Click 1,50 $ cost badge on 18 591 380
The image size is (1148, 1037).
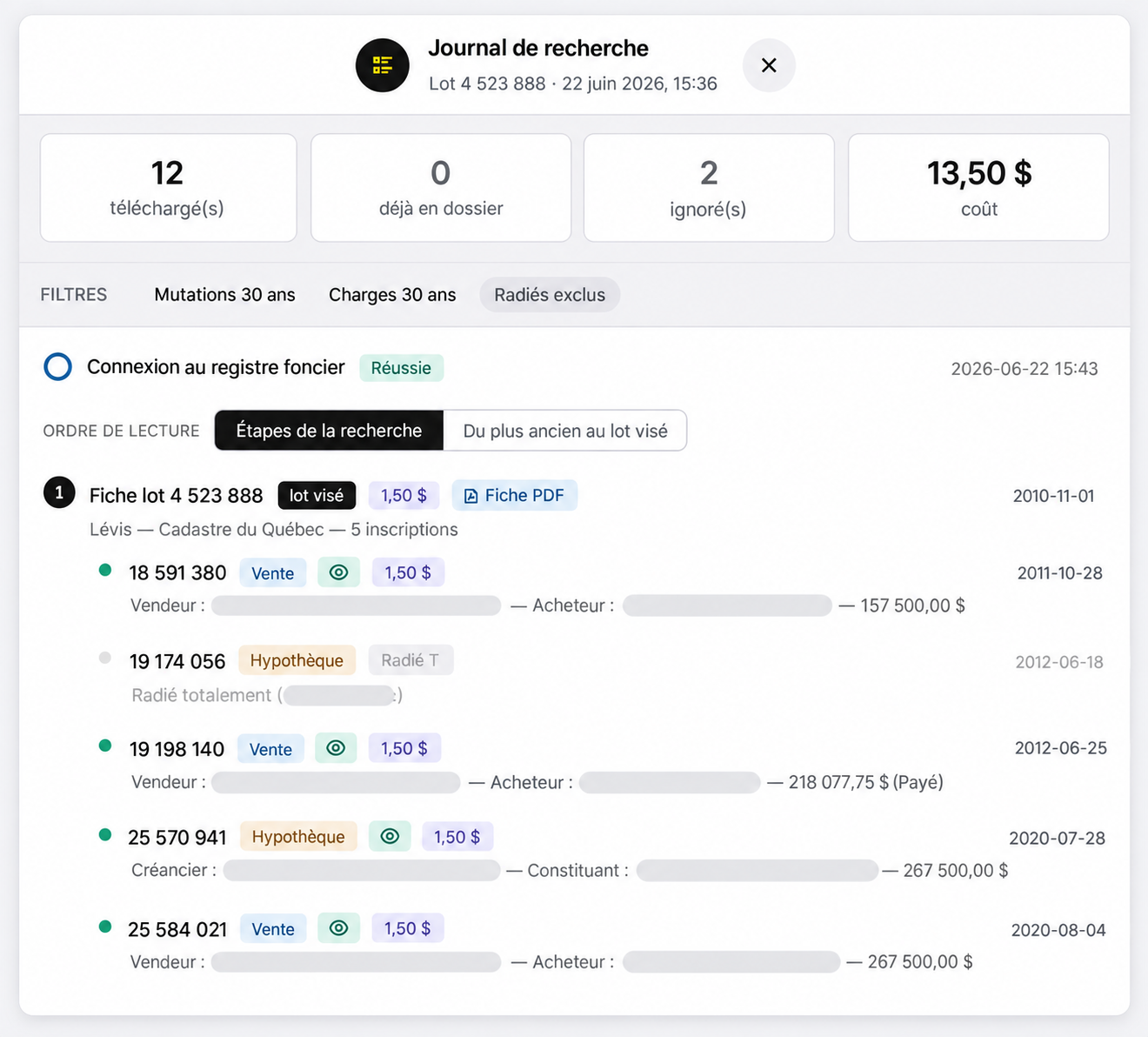[408, 572]
